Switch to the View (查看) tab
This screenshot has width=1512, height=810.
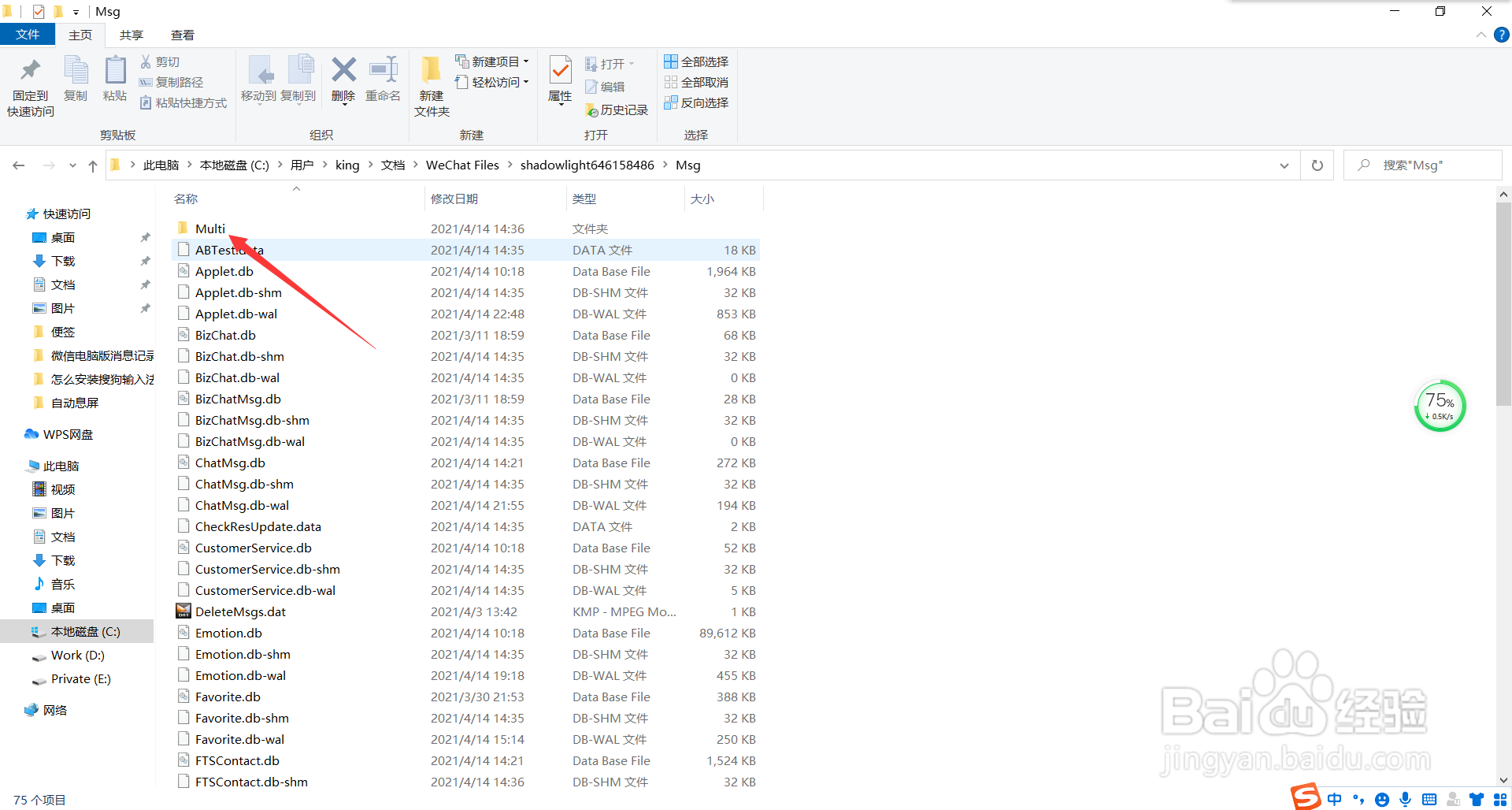(x=183, y=35)
